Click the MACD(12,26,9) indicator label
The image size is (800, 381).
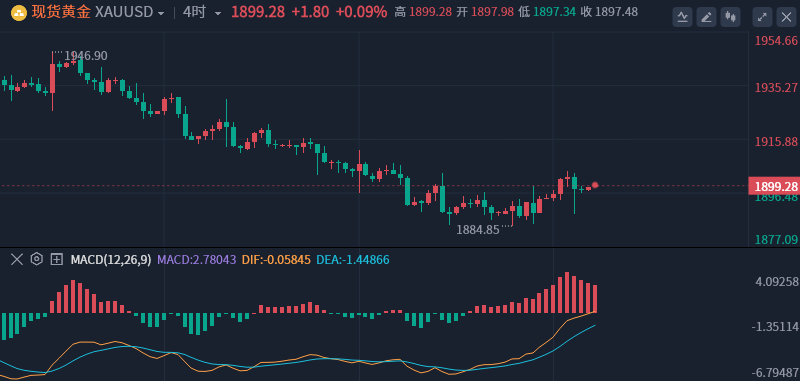(111, 260)
